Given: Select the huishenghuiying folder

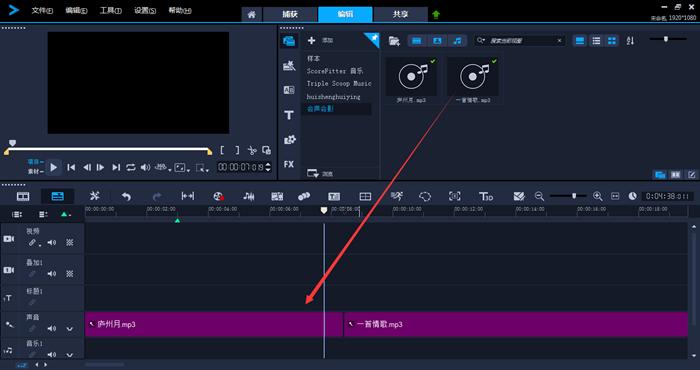Looking at the screenshot, I should click(x=333, y=96).
